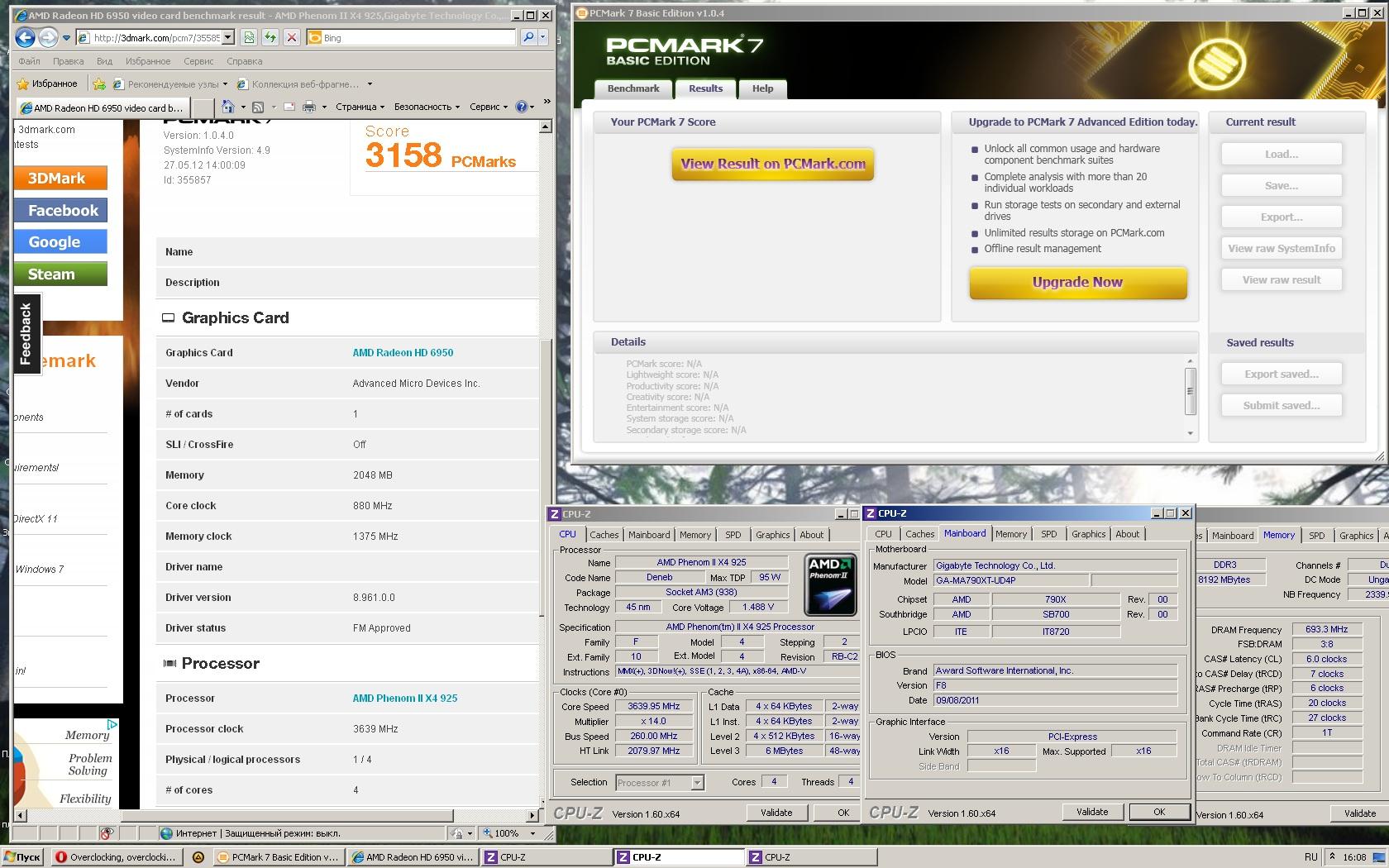Expand the Home button dropdown arrow

click(243, 107)
